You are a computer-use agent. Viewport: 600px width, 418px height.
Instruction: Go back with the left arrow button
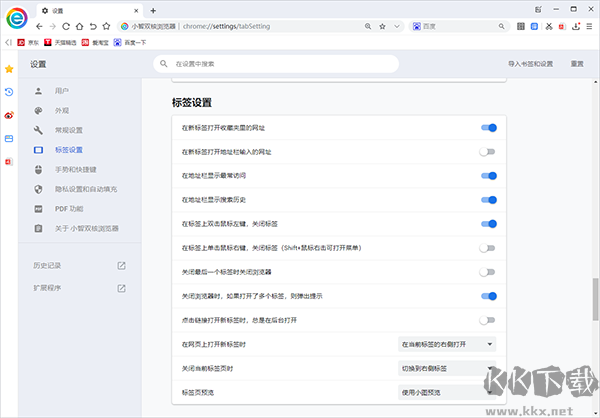pos(39,26)
